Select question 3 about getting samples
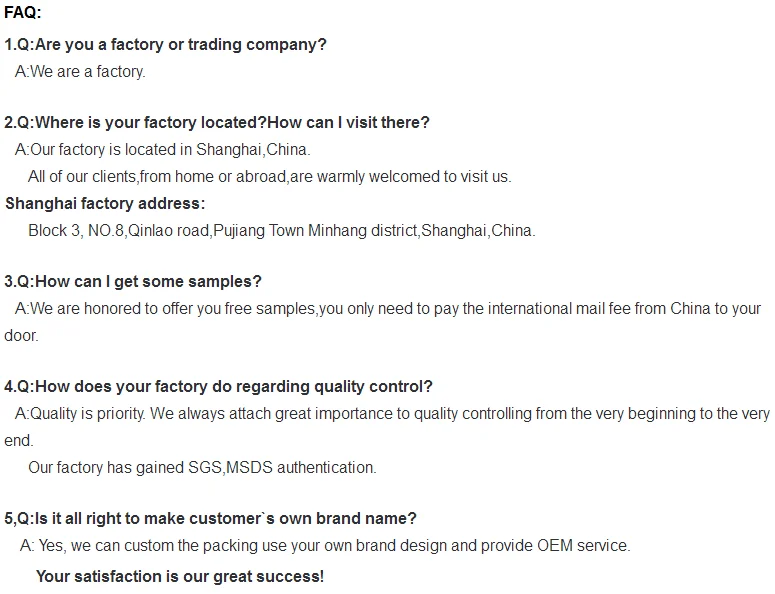The height and width of the screenshot is (594, 775). [x=133, y=282]
